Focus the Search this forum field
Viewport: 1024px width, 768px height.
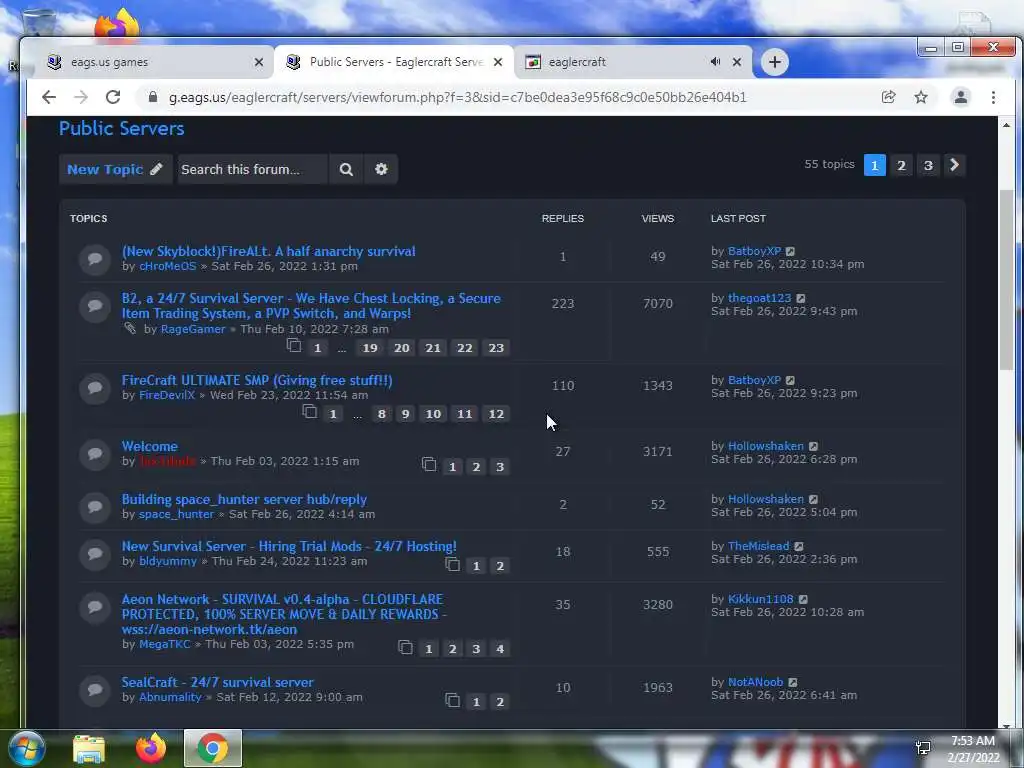pos(253,169)
